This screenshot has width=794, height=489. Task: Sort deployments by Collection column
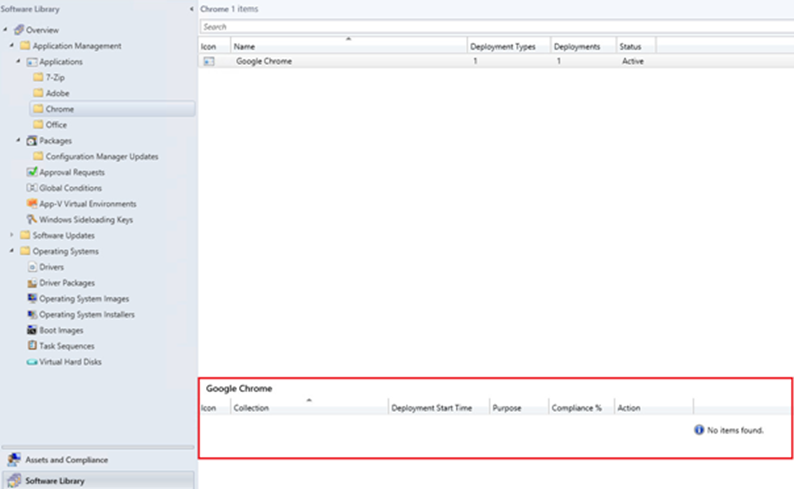point(309,408)
